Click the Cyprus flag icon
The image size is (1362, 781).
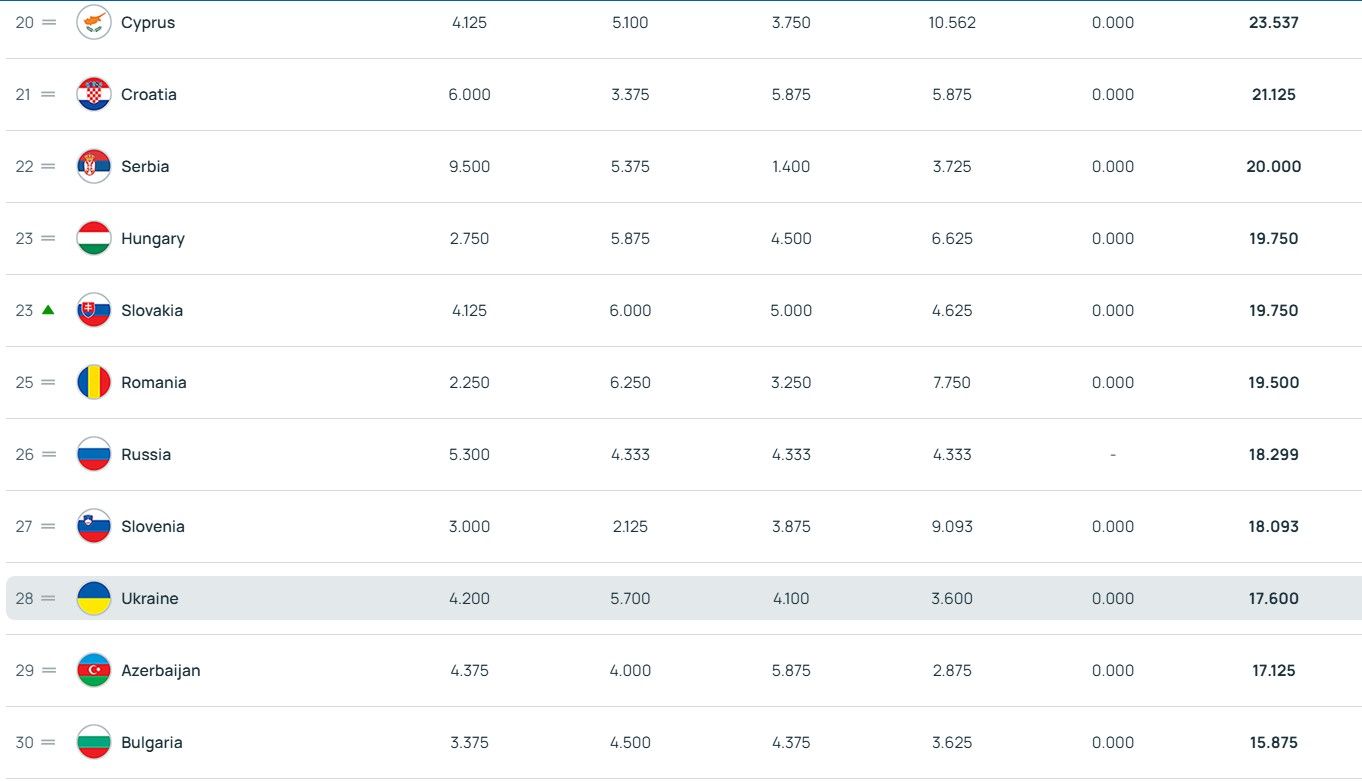pyautogui.click(x=94, y=22)
